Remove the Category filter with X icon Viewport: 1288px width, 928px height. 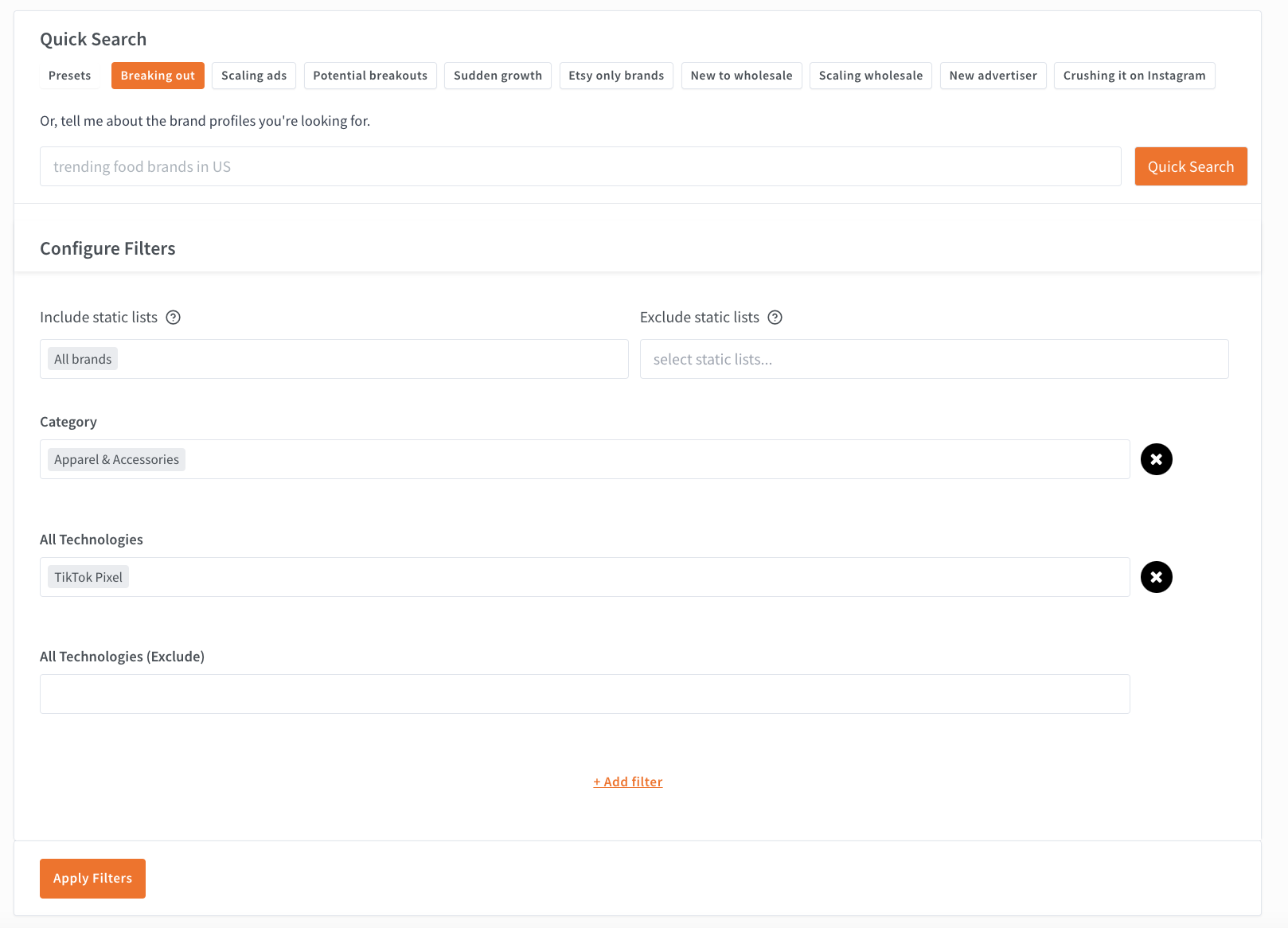[x=1156, y=459]
